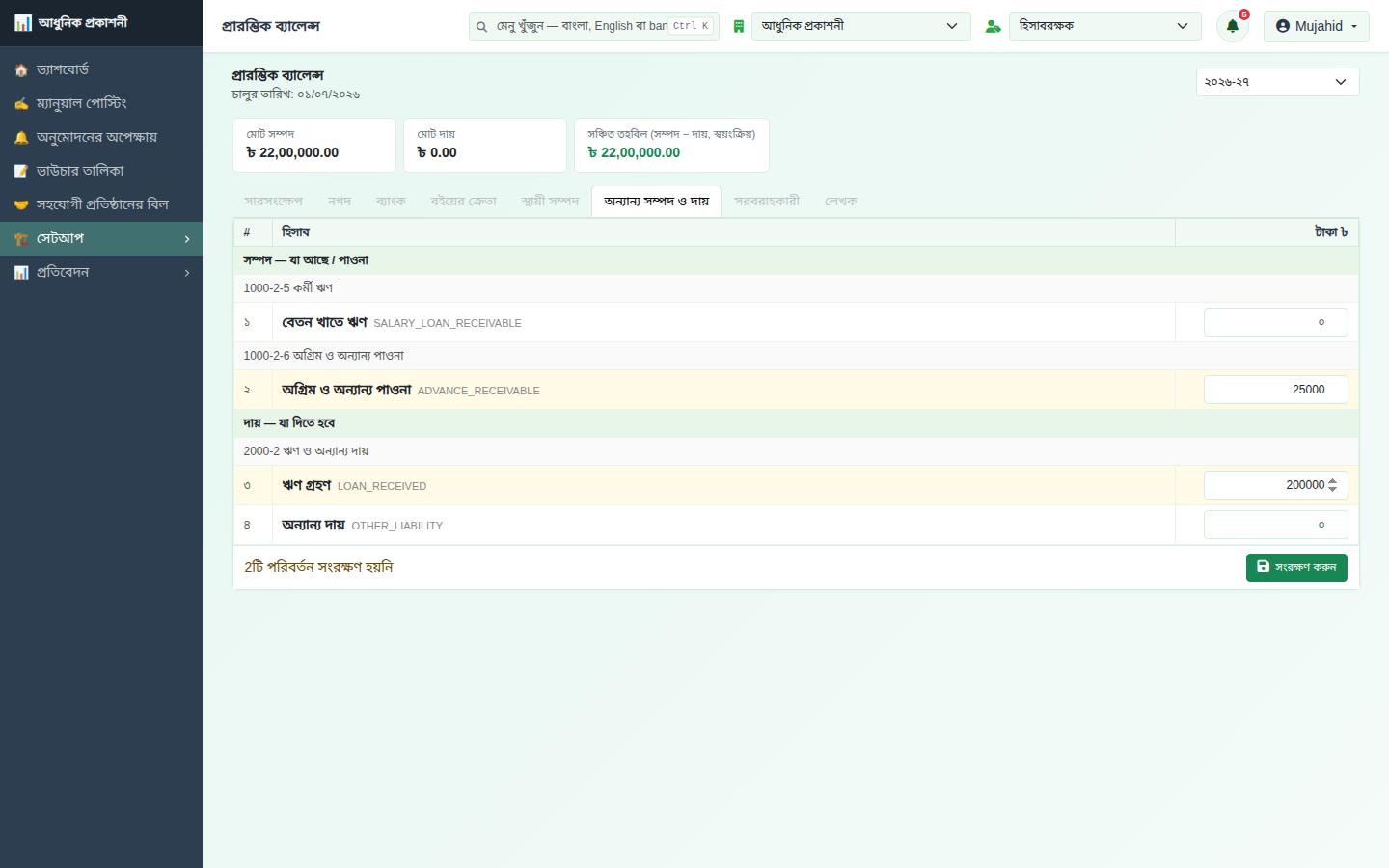This screenshot has width=1389, height=868.
Task: Click the সঞ্চিত তহবিল summary card
Action: [671, 146]
